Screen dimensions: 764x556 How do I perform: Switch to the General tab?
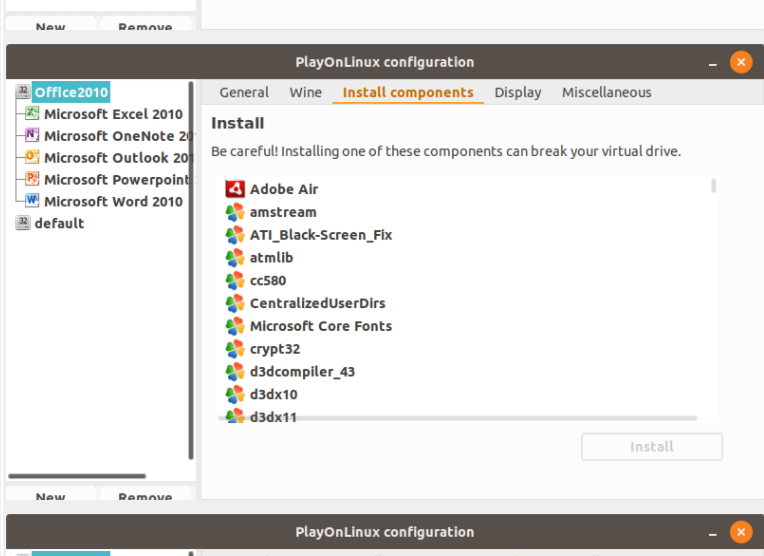tap(244, 92)
